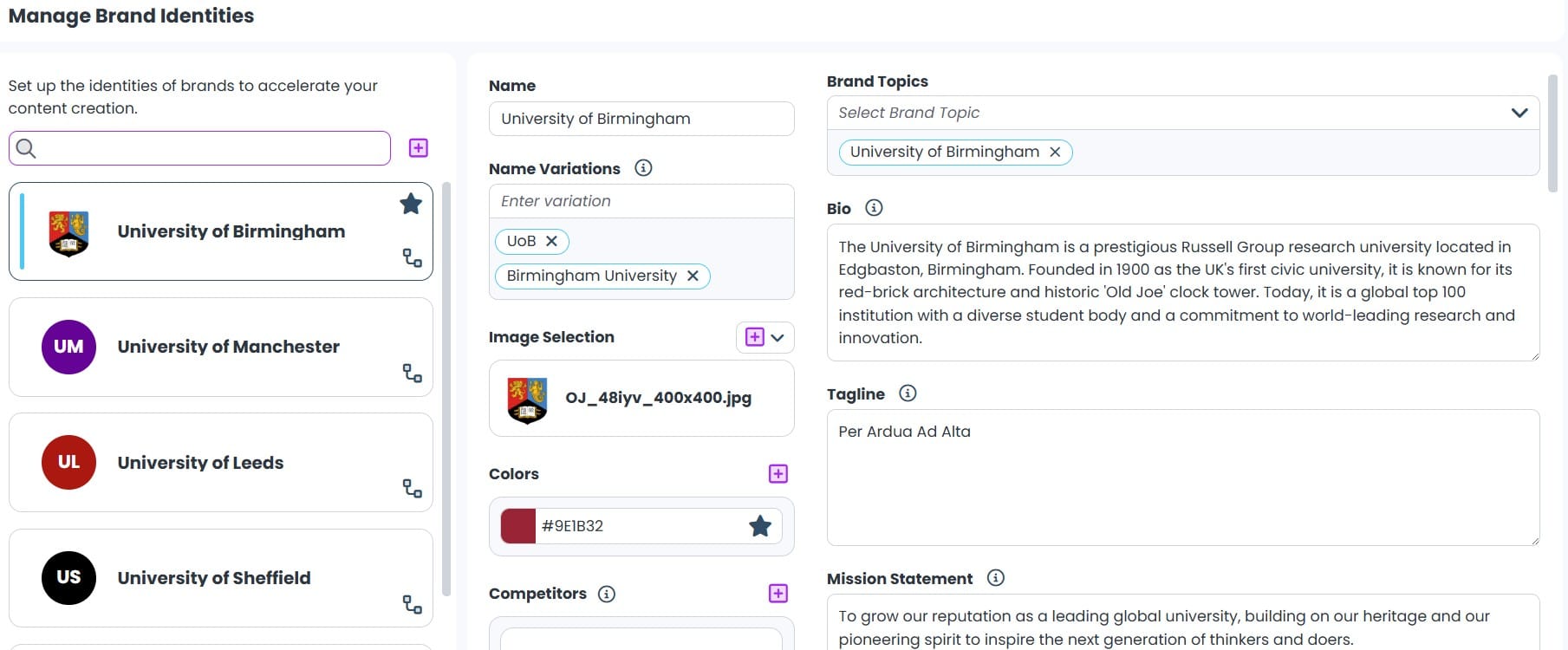Click the Tagline info icon
Viewport: 1568px width, 650px height.
point(908,393)
